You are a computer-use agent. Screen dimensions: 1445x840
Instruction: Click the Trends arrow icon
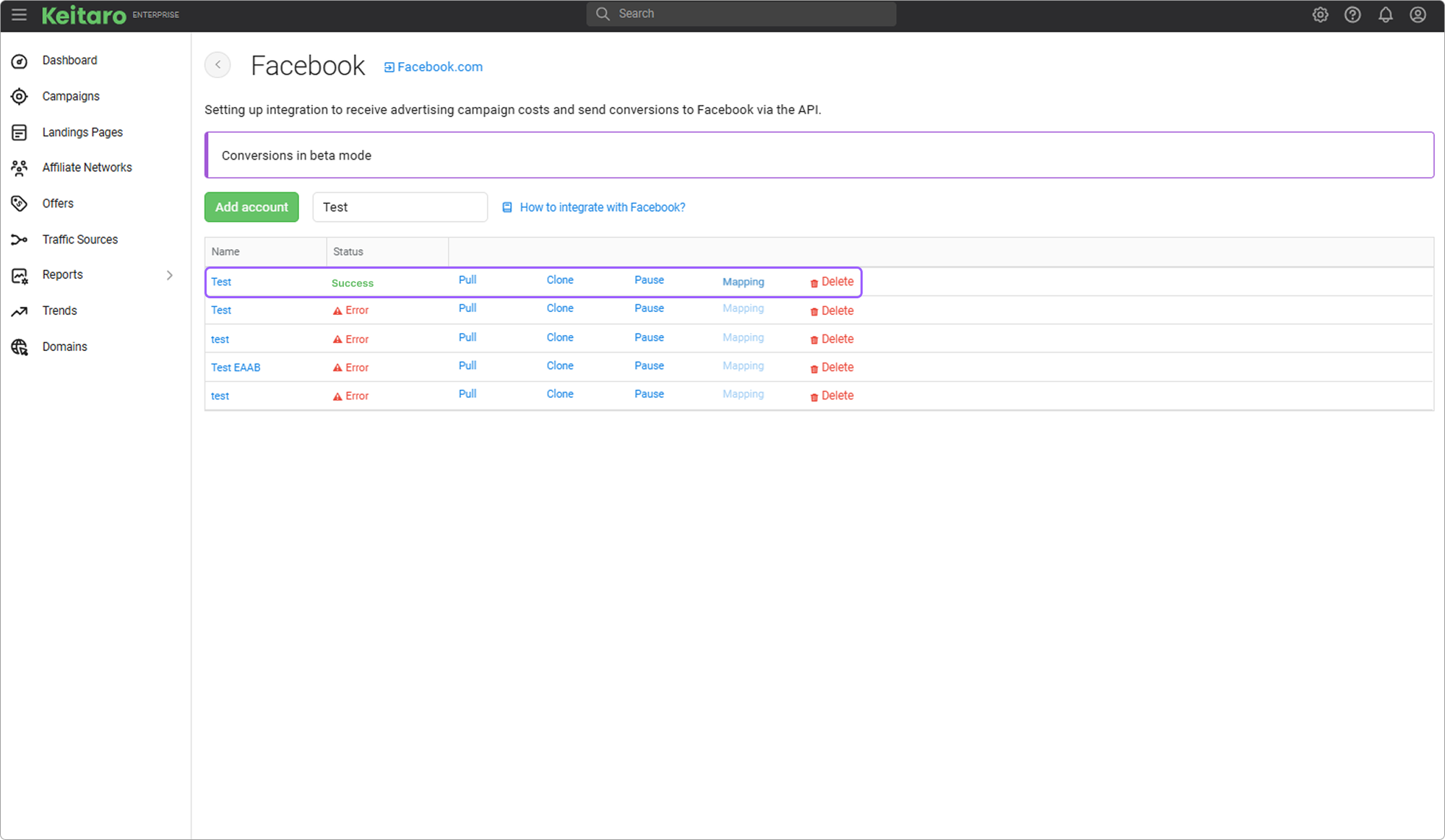(20, 311)
